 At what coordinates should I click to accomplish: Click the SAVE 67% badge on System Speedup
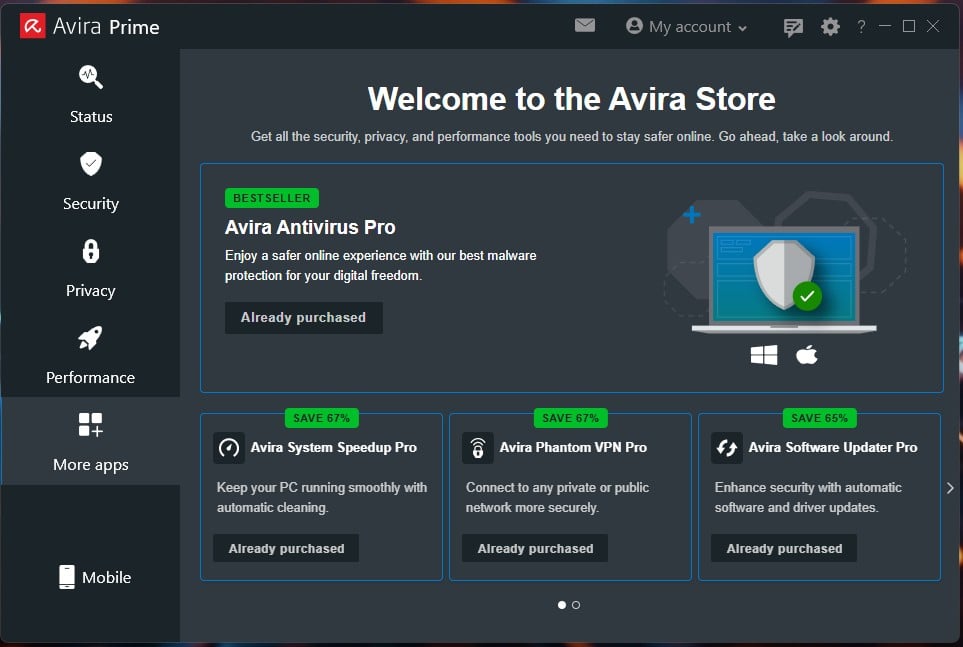coord(321,418)
